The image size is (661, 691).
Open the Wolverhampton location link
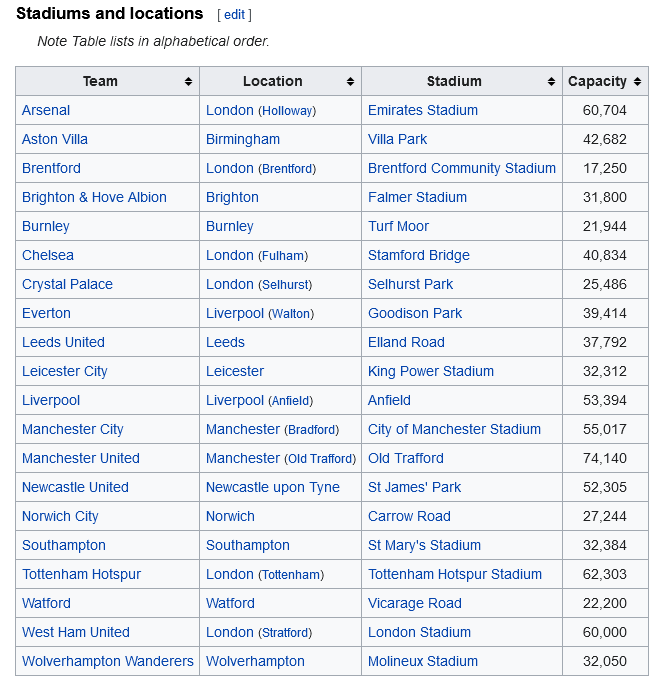click(x=255, y=661)
